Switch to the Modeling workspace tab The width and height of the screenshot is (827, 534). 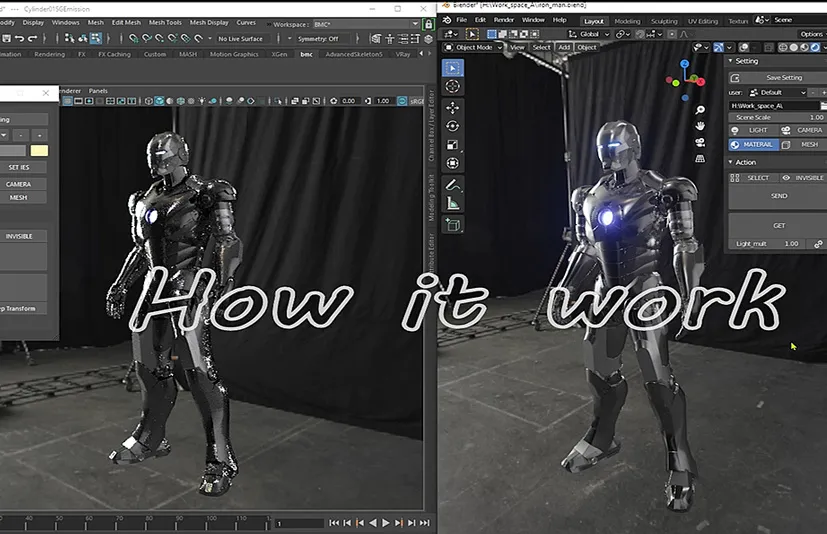pos(627,21)
